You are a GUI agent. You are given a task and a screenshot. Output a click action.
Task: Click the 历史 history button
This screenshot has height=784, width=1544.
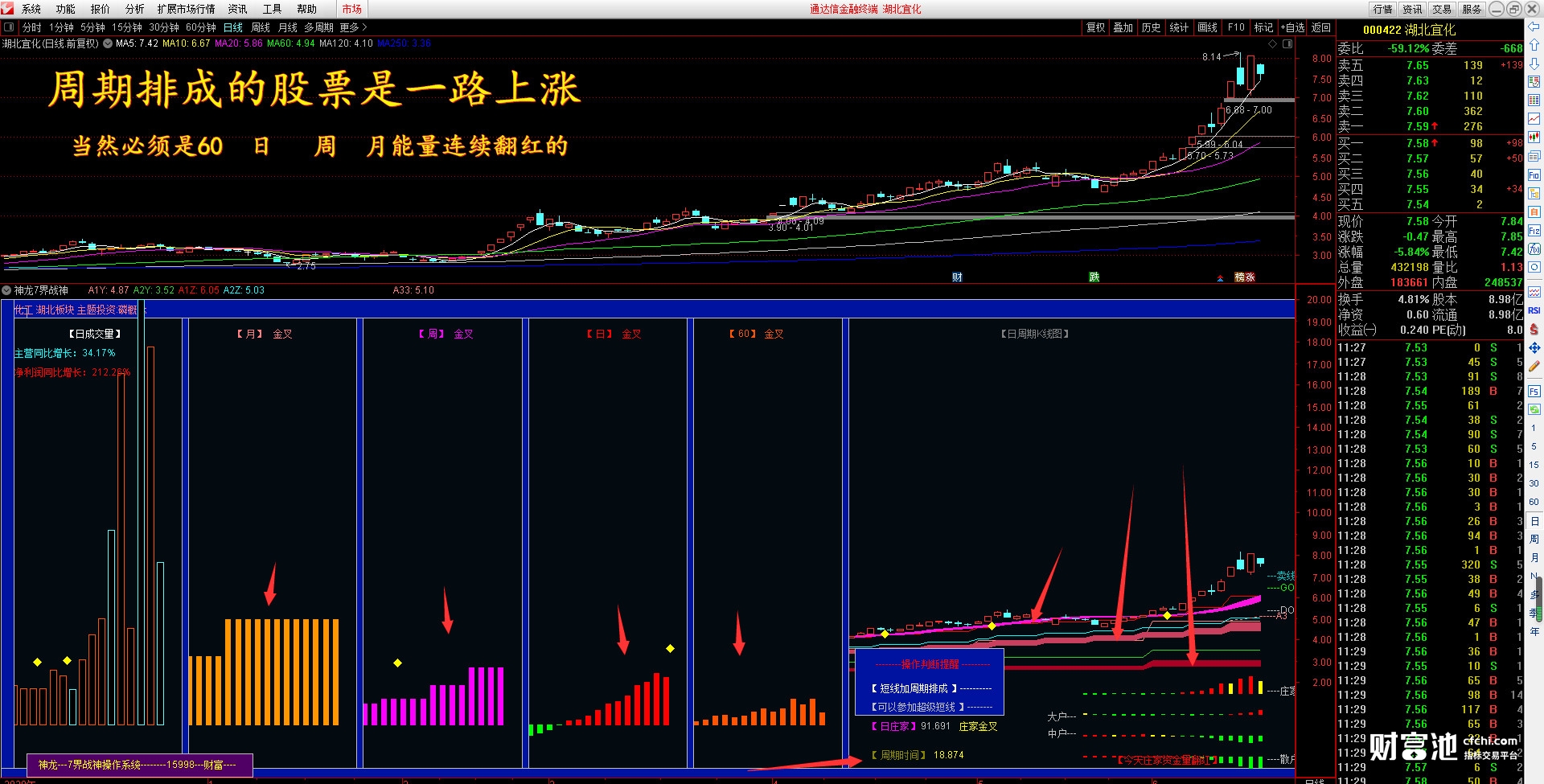pyautogui.click(x=1151, y=27)
